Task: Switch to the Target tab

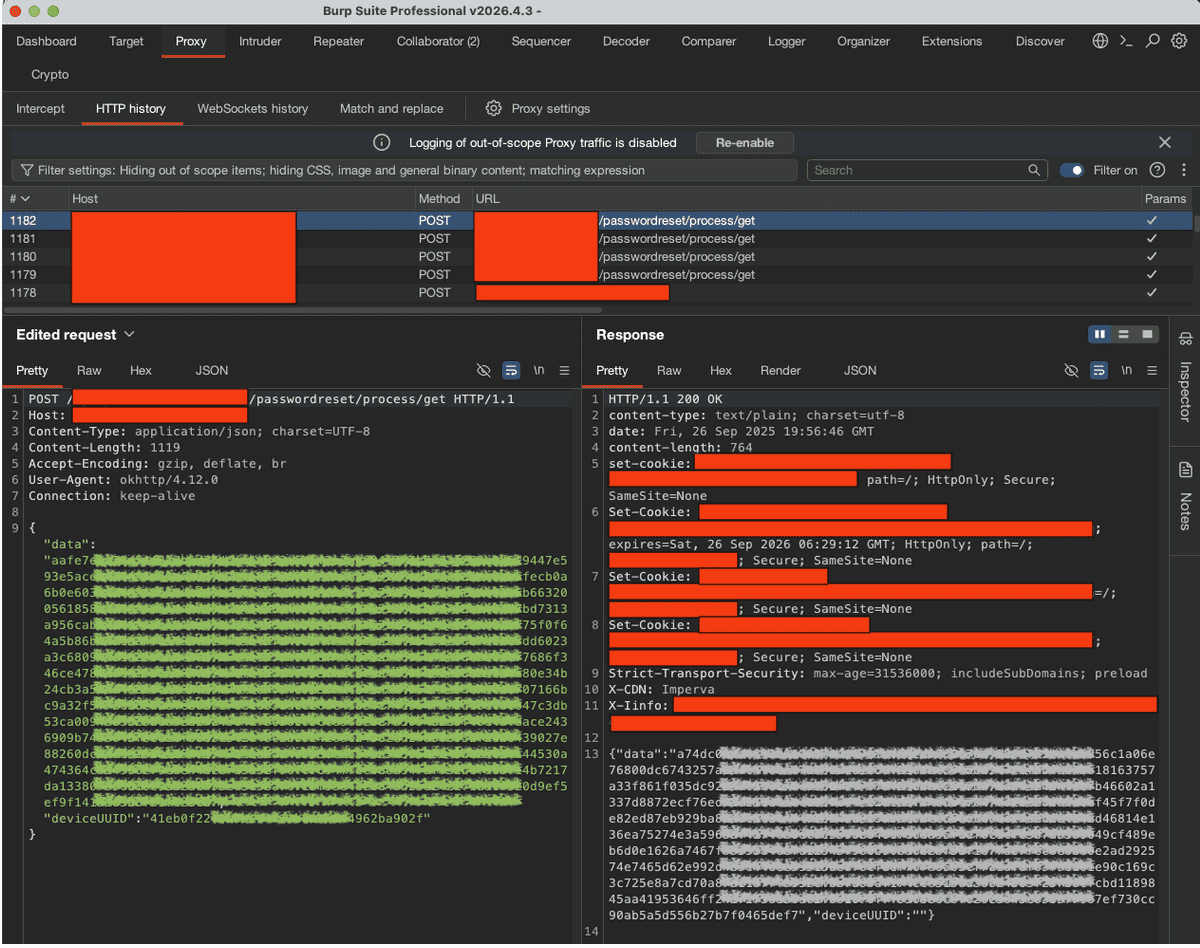Action: (x=126, y=41)
